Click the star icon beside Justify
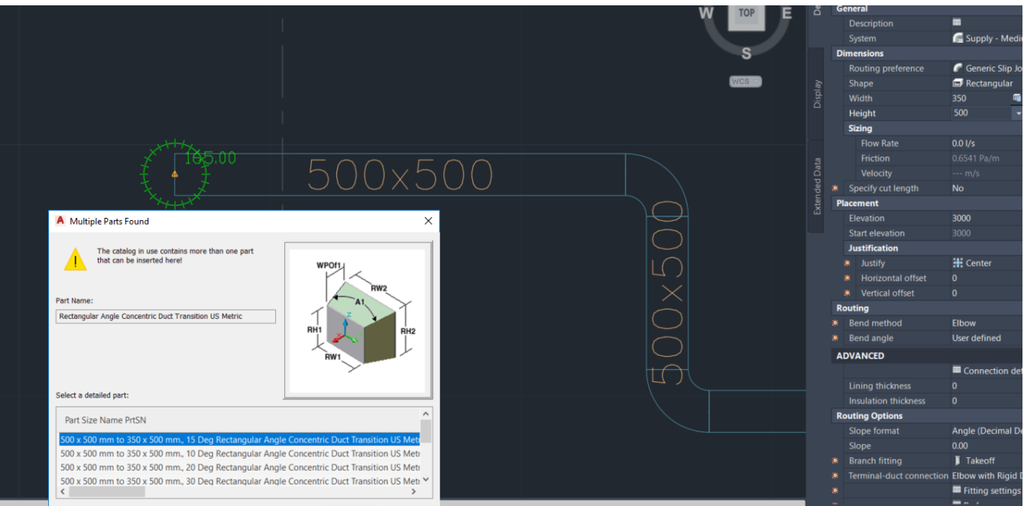The image size is (1024, 506). (847, 263)
